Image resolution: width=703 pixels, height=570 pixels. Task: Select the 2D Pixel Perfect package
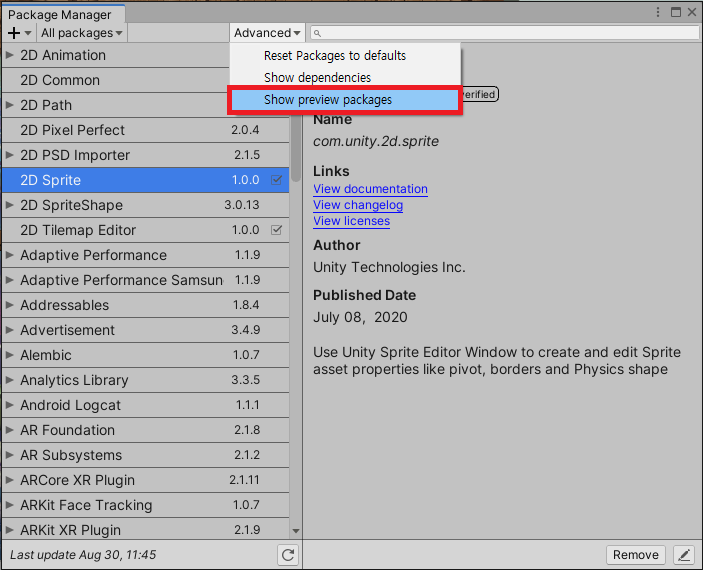(145, 130)
